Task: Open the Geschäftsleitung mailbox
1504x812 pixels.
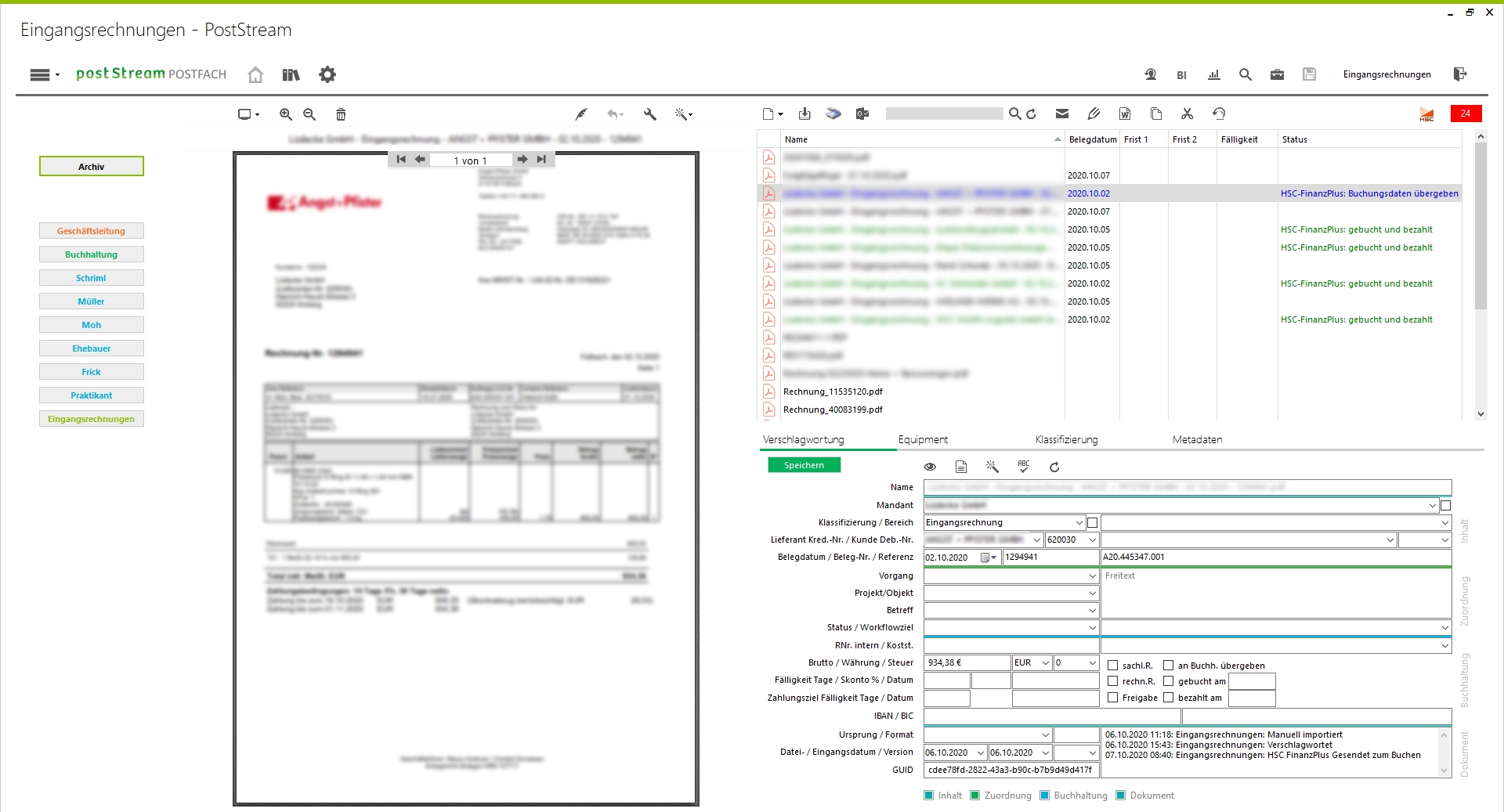Action: tap(92, 231)
